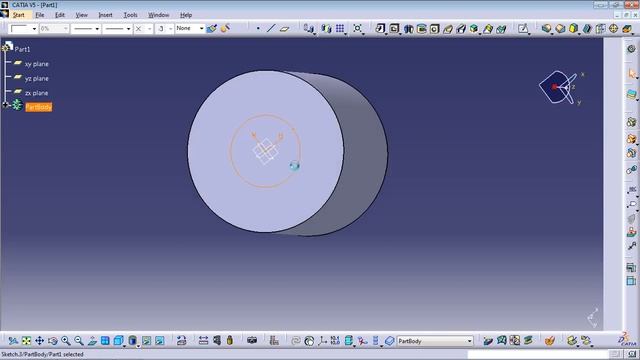Click the command input field in the status bar
The height and width of the screenshot is (360, 640).
pos(539,354)
